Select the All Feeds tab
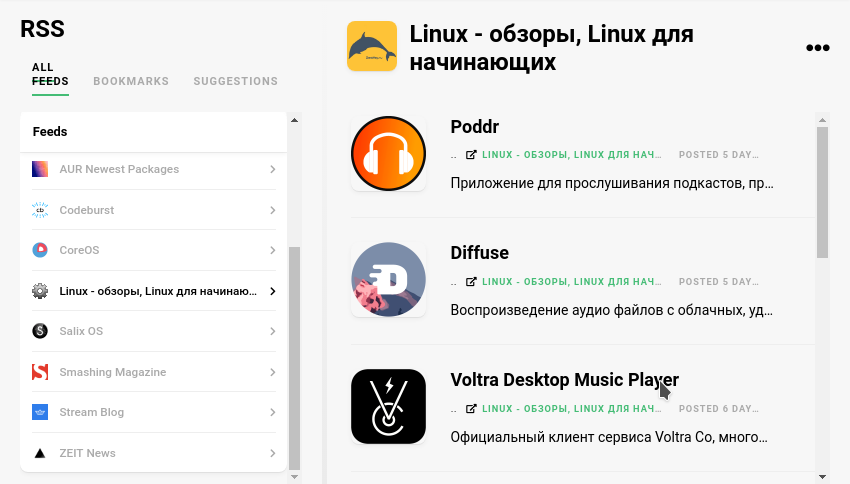The width and height of the screenshot is (850, 484). tap(50, 74)
